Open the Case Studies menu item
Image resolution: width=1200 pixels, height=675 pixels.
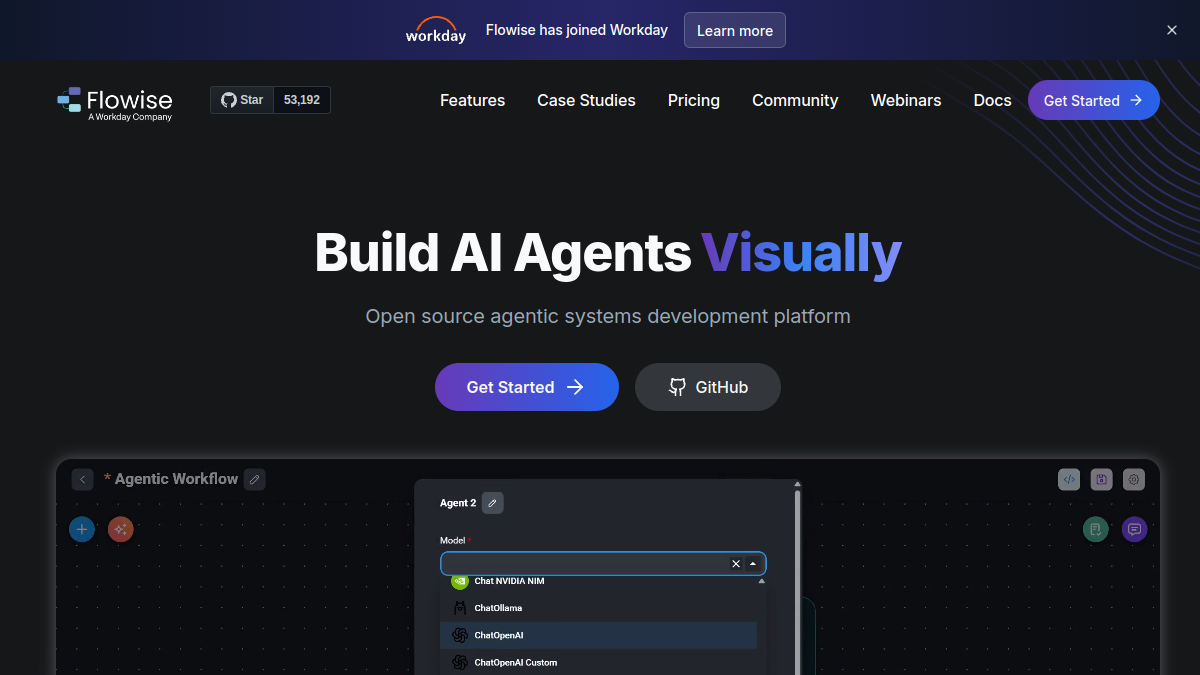pos(586,100)
